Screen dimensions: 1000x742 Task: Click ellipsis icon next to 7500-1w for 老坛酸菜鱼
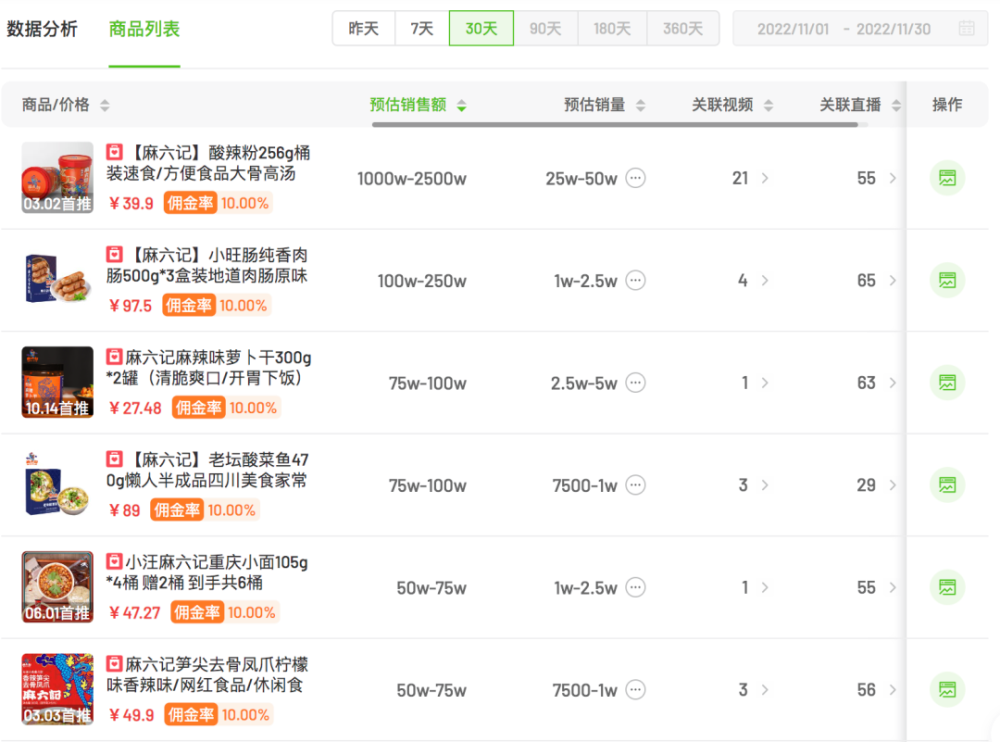[635, 485]
